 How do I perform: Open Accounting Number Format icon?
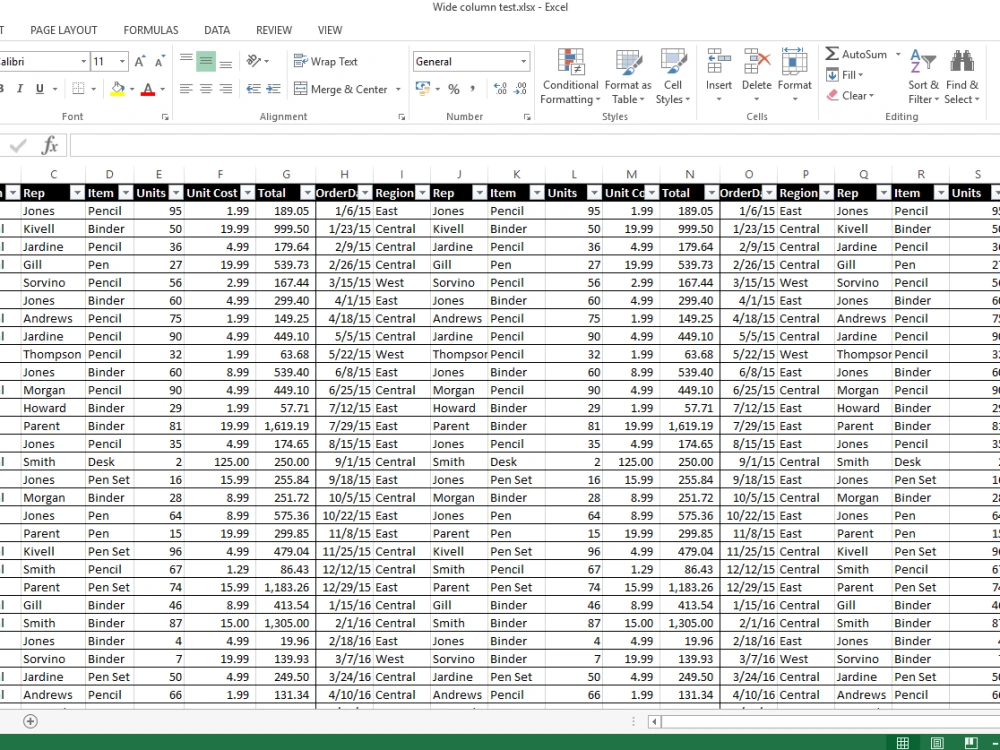tap(423, 89)
